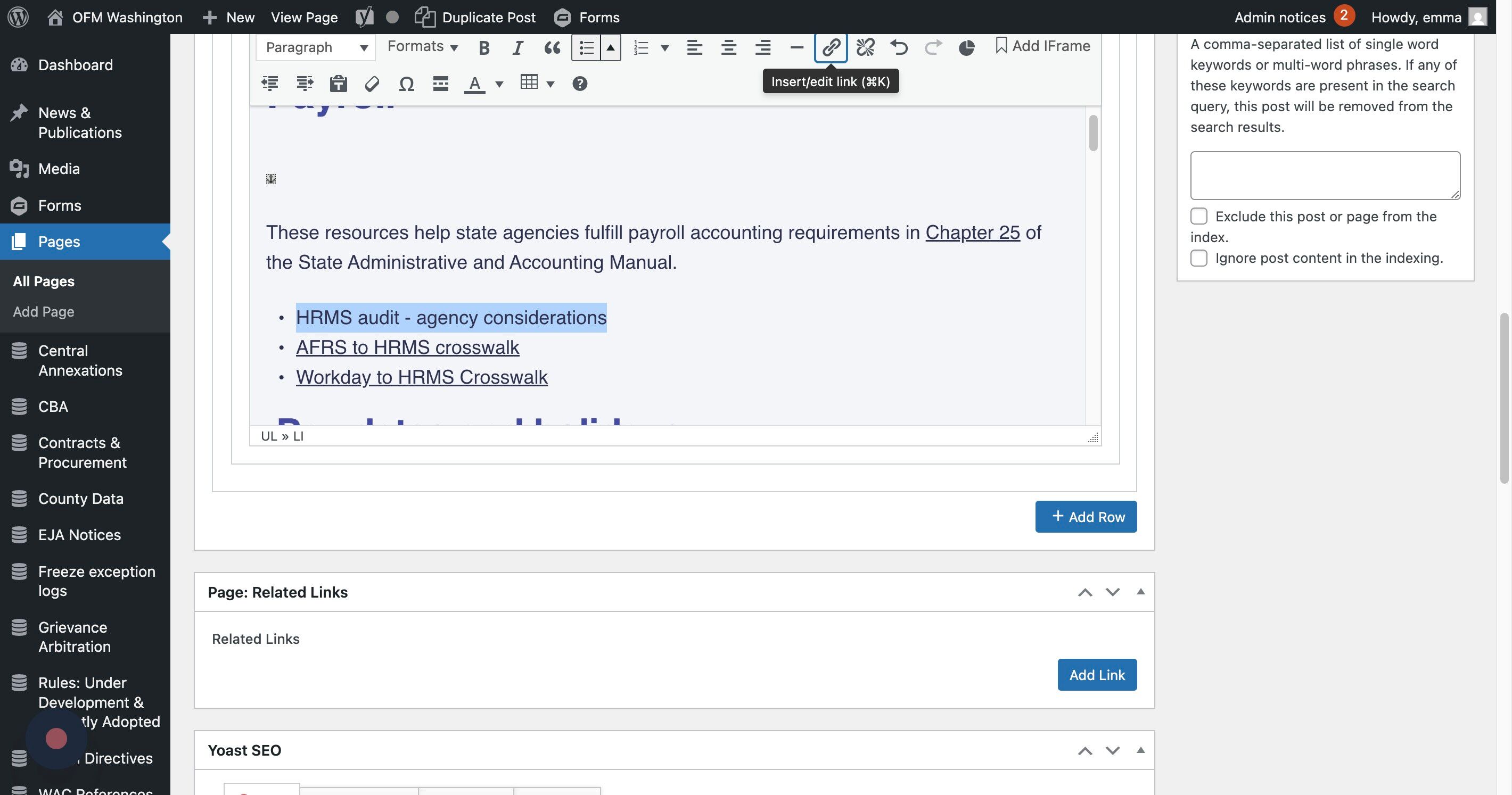The image size is (1512, 795).
Task: Collapse the Yoast SEO panel
Action: 1140,750
